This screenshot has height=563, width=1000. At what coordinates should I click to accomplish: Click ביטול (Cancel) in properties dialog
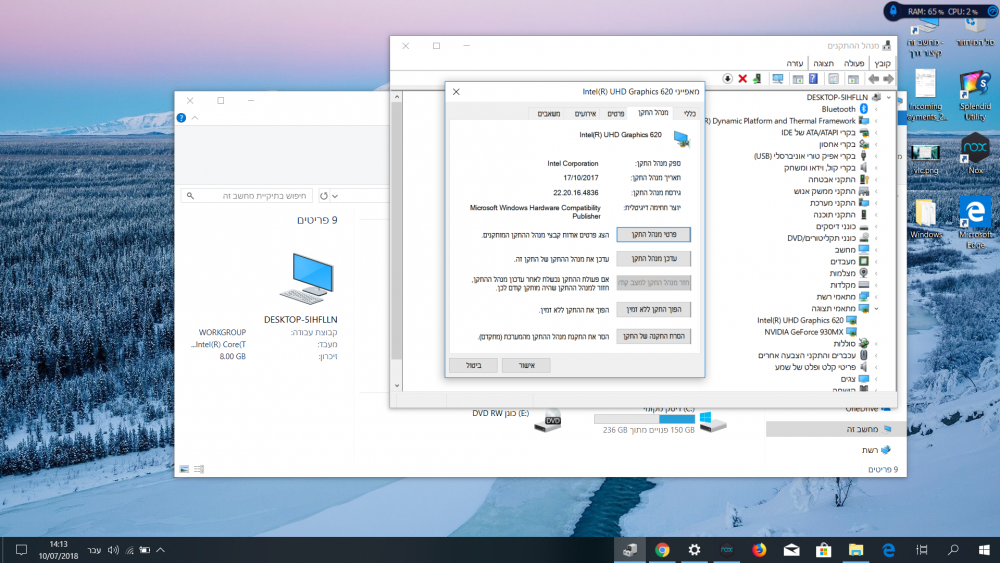[x=473, y=365]
